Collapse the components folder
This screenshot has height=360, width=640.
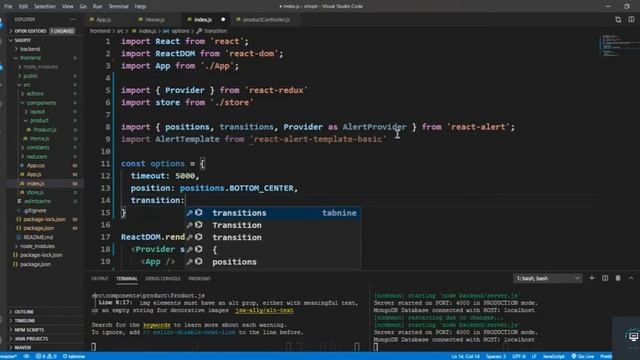(41, 103)
